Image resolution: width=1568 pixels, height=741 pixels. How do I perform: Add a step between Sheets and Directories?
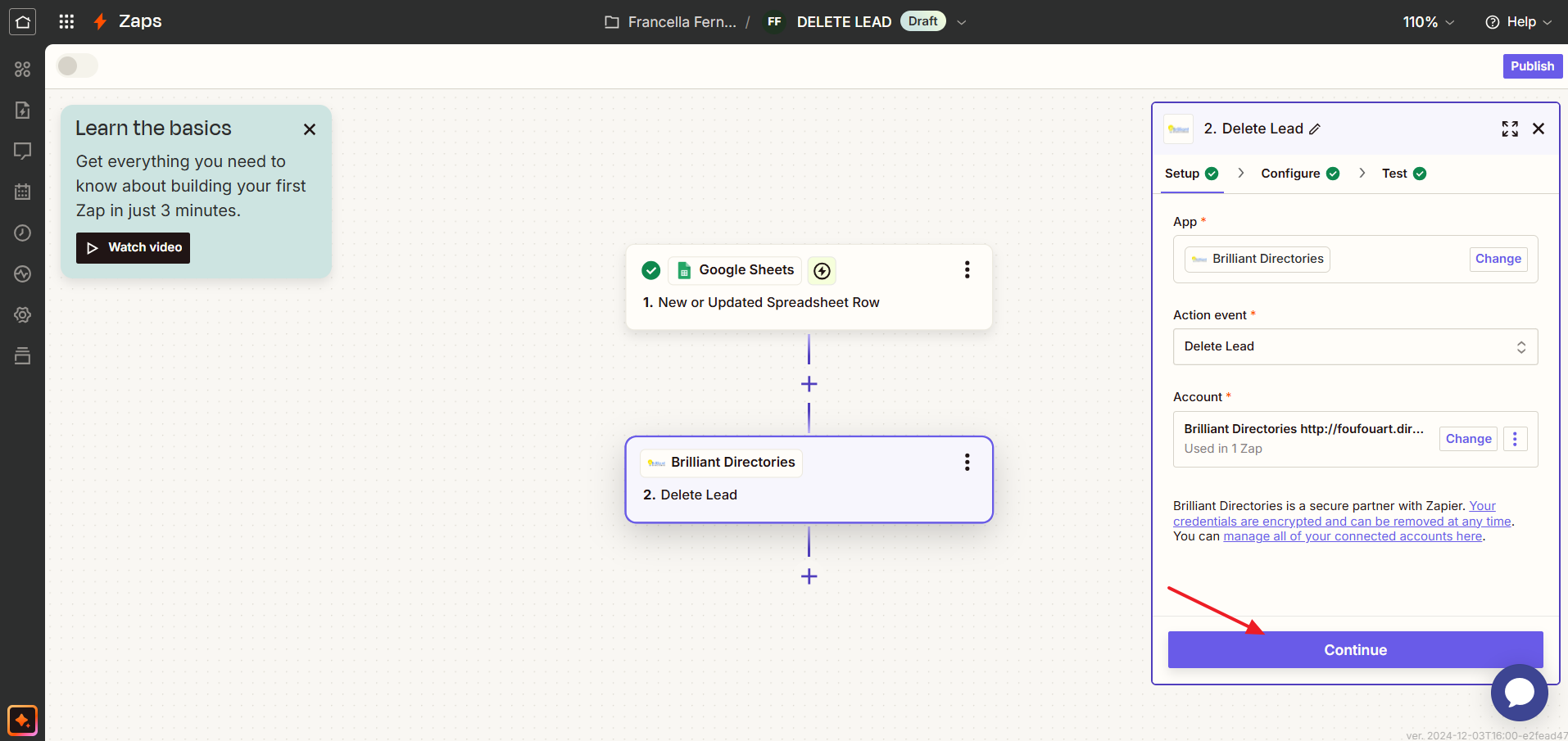pos(809,384)
